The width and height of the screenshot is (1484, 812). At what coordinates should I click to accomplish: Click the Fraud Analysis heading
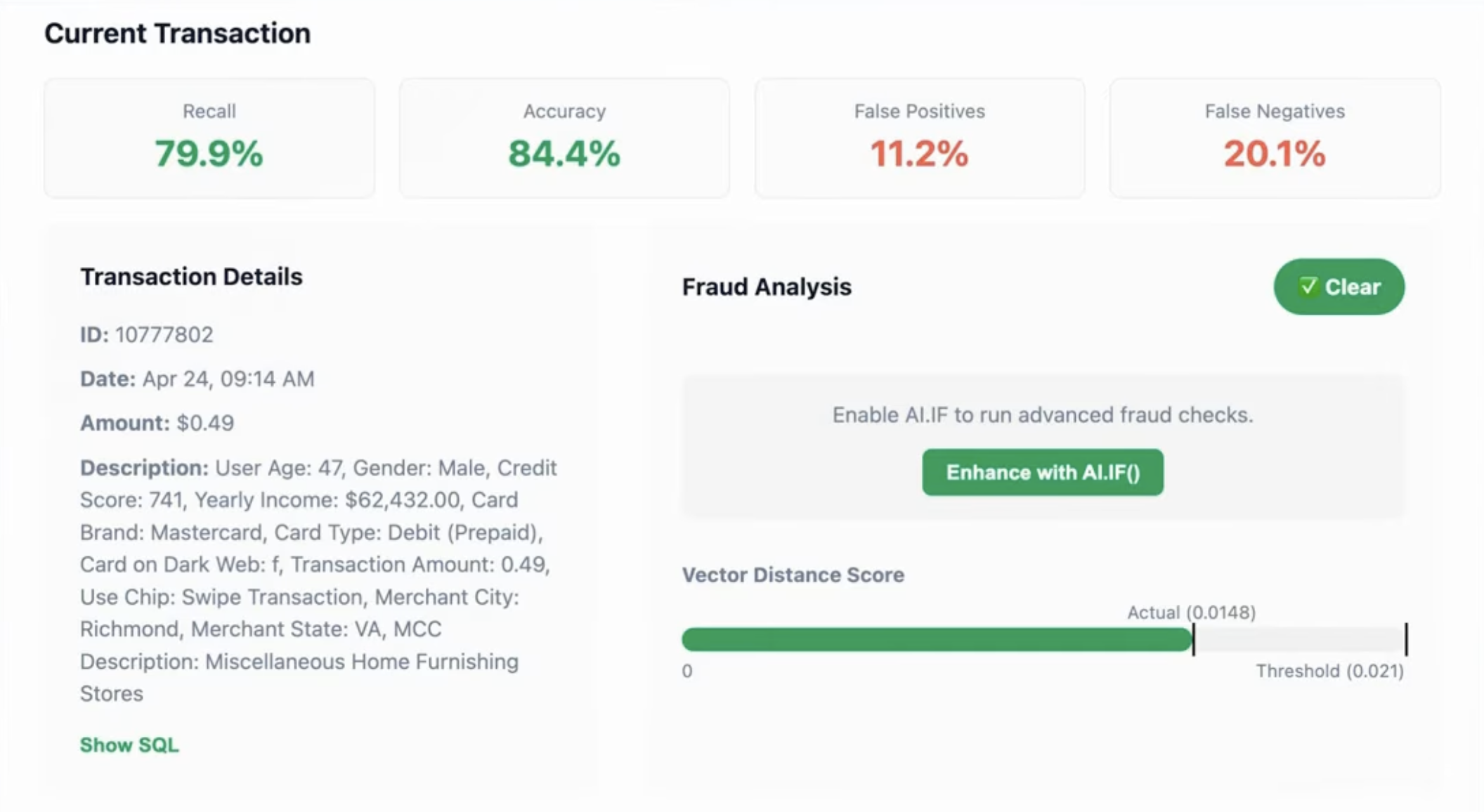click(767, 287)
